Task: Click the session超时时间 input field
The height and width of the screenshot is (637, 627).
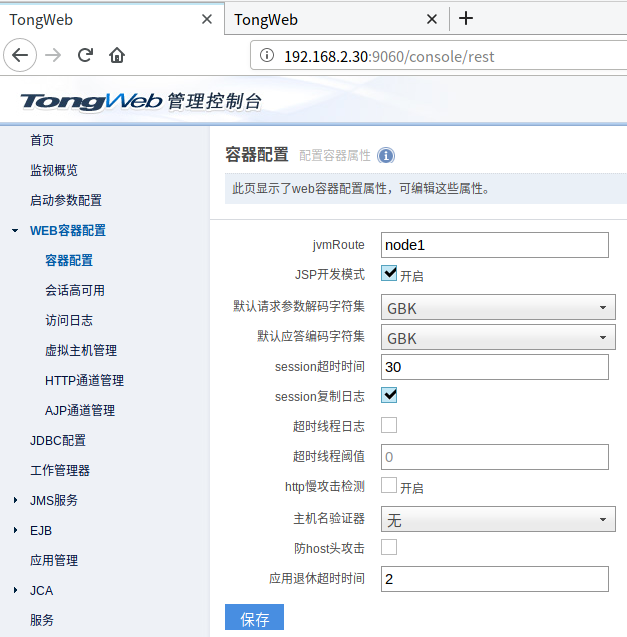Action: coord(495,367)
